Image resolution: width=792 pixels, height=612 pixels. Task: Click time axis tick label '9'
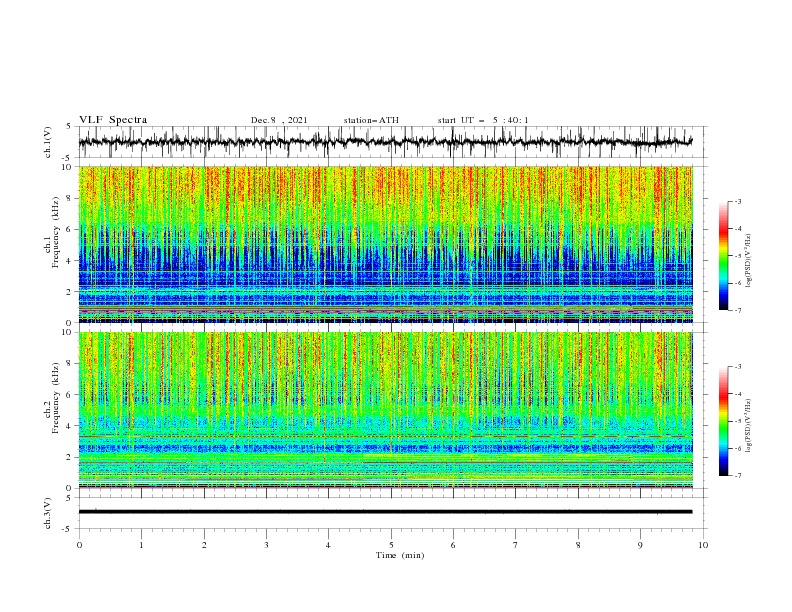tap(640, 545)
